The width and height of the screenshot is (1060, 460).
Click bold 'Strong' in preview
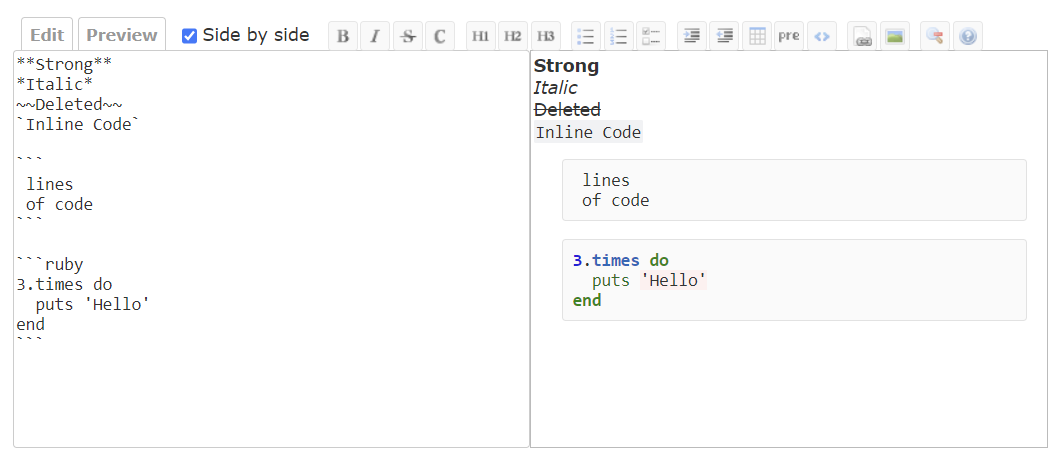pos(567,66)
